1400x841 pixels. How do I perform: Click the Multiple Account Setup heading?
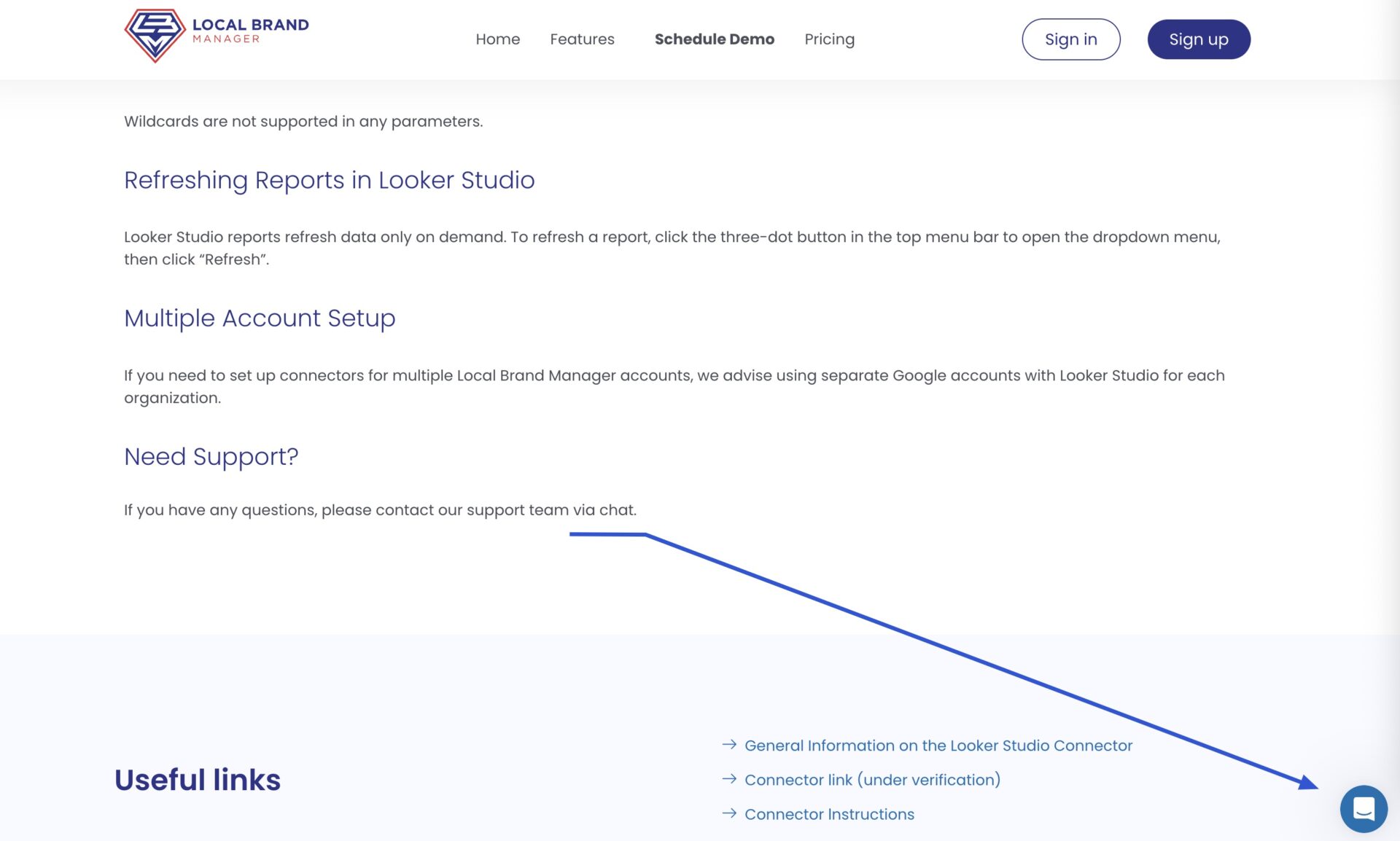(x=260, y=318)
